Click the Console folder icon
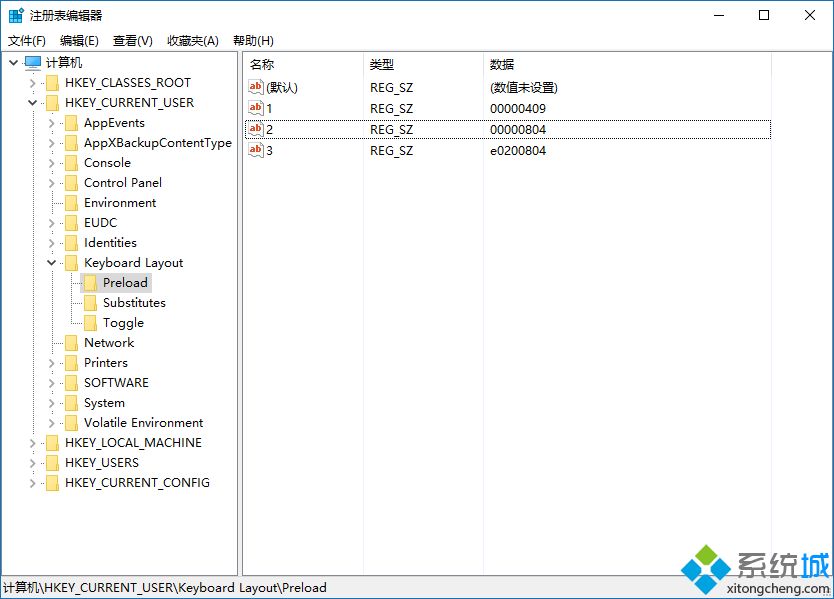 click(x=72, y=162)
